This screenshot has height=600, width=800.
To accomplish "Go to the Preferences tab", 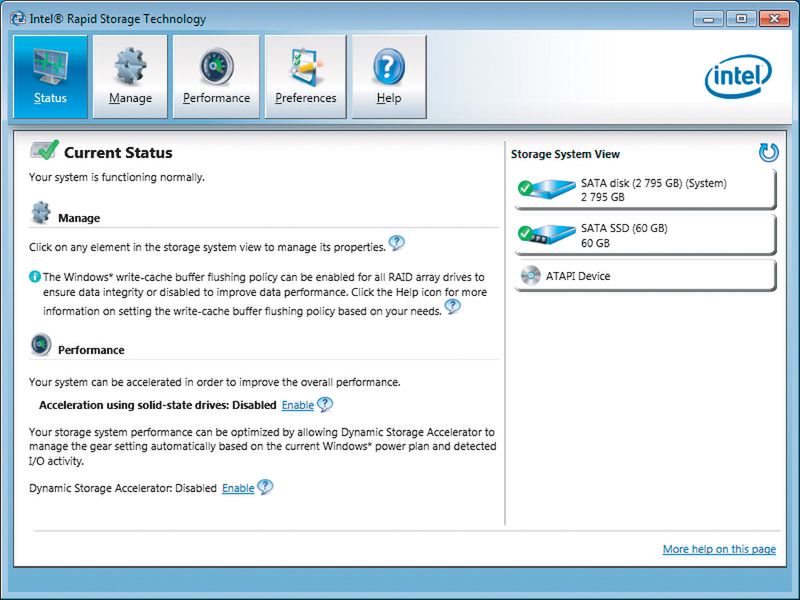I will 306,77.
